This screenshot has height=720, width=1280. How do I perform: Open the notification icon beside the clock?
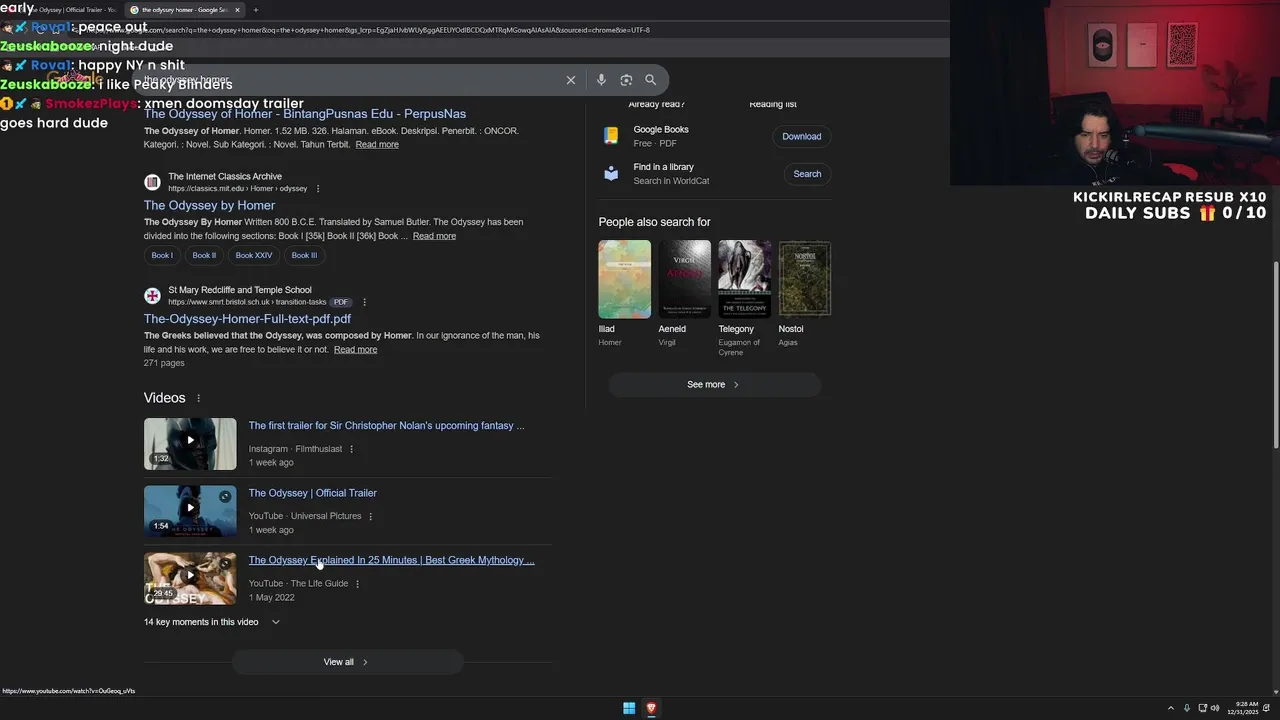pyautogui.click(x=1268, y=708)
